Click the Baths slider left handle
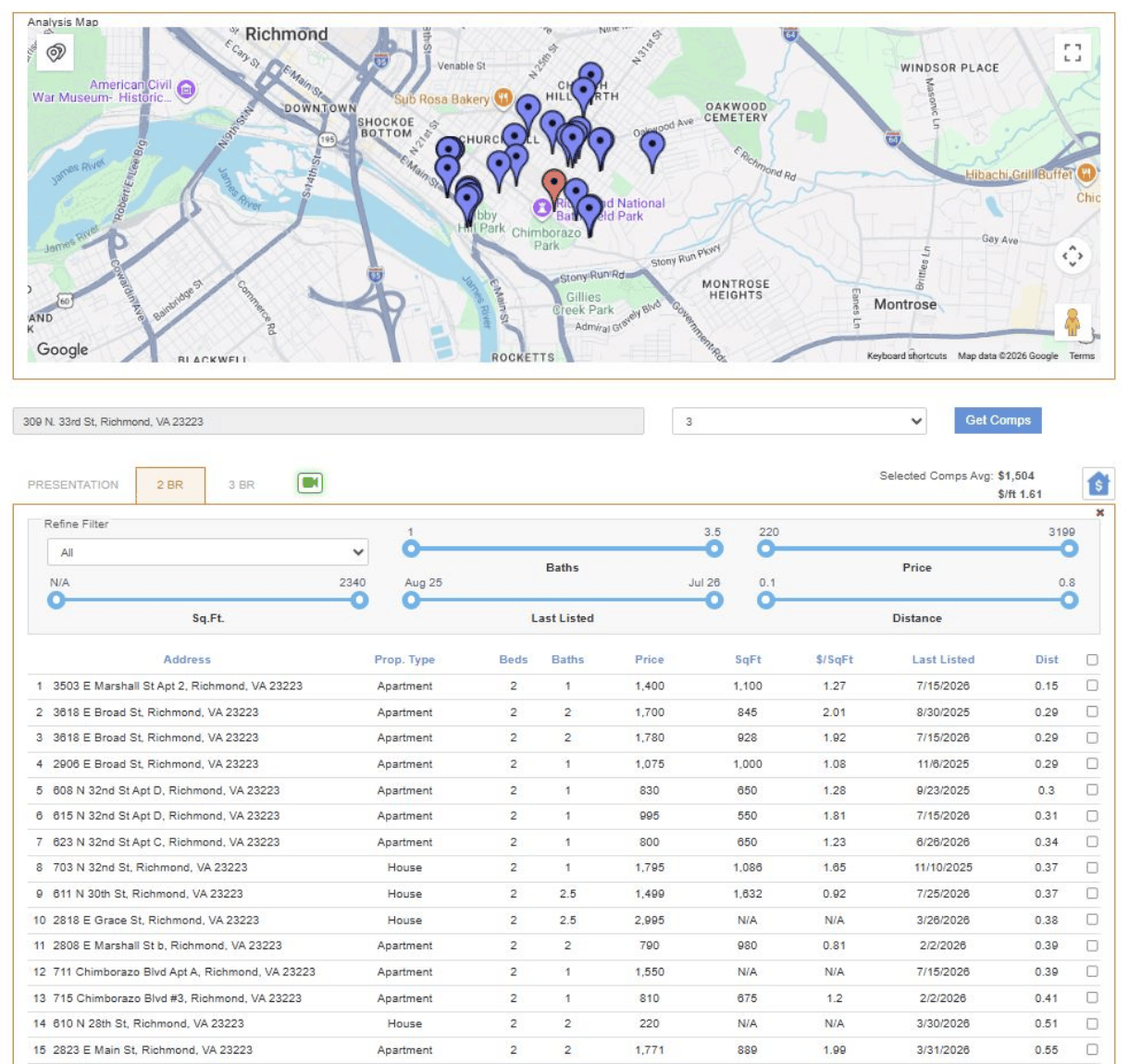This screenshot has width=1129, height=1064. (411, 549)
